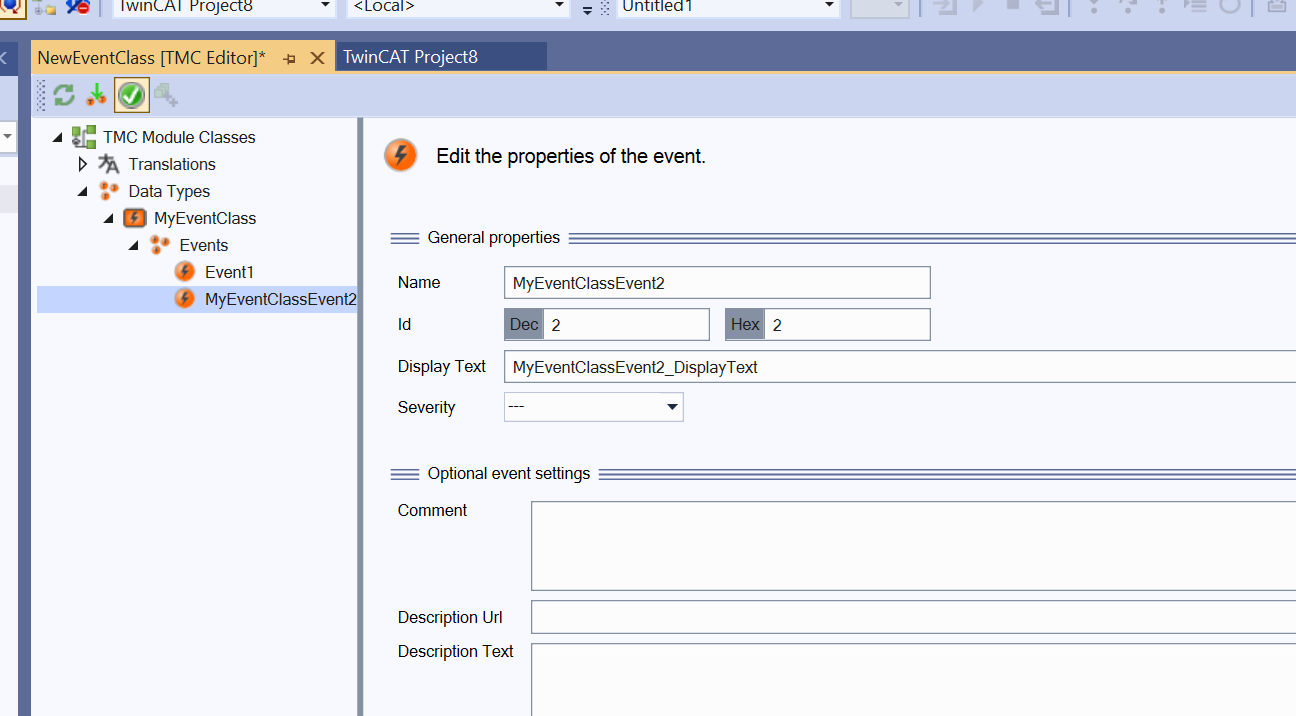Switch to the TwinCAT Project8 tab

point(410,57)
